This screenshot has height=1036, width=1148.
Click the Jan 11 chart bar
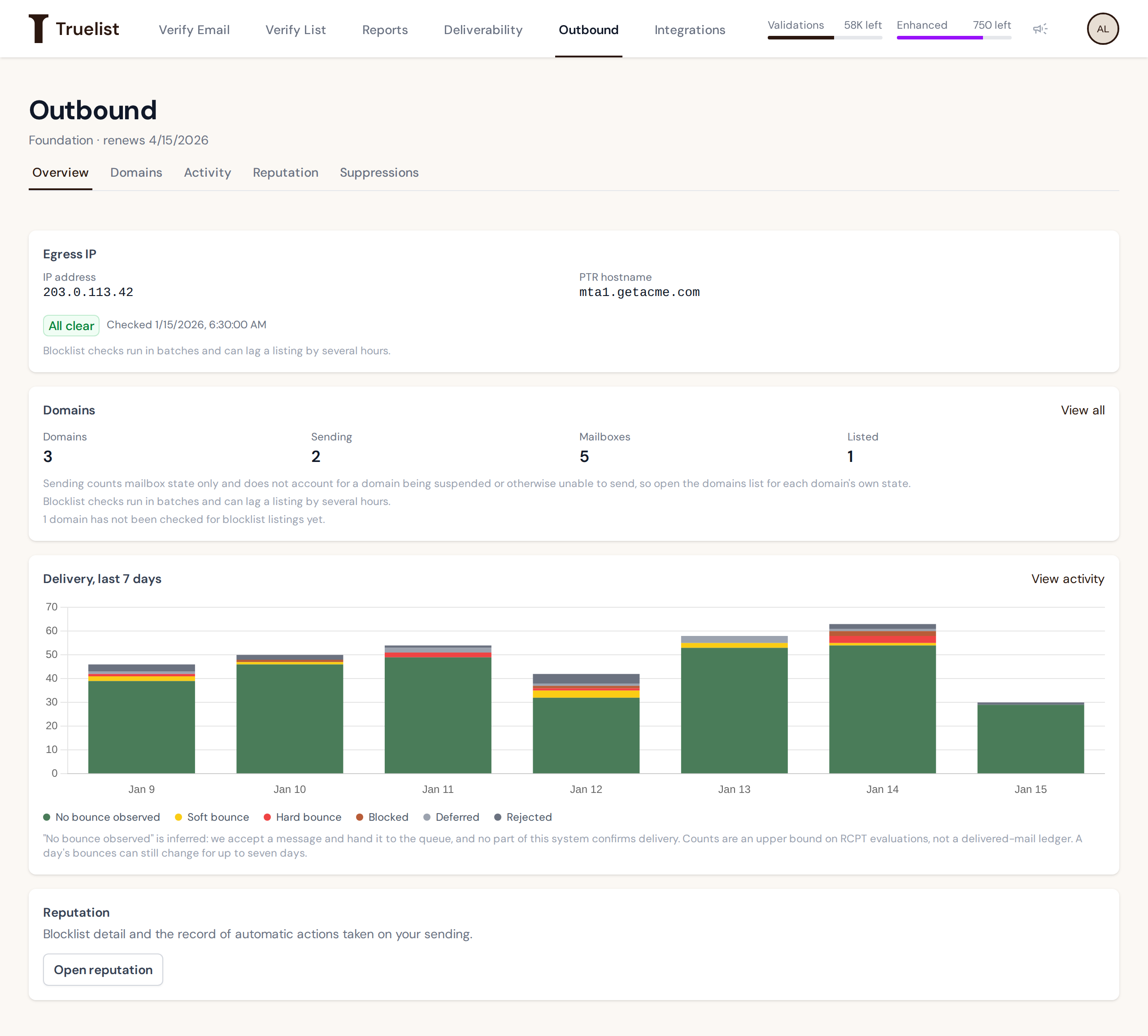pos(438,709)
